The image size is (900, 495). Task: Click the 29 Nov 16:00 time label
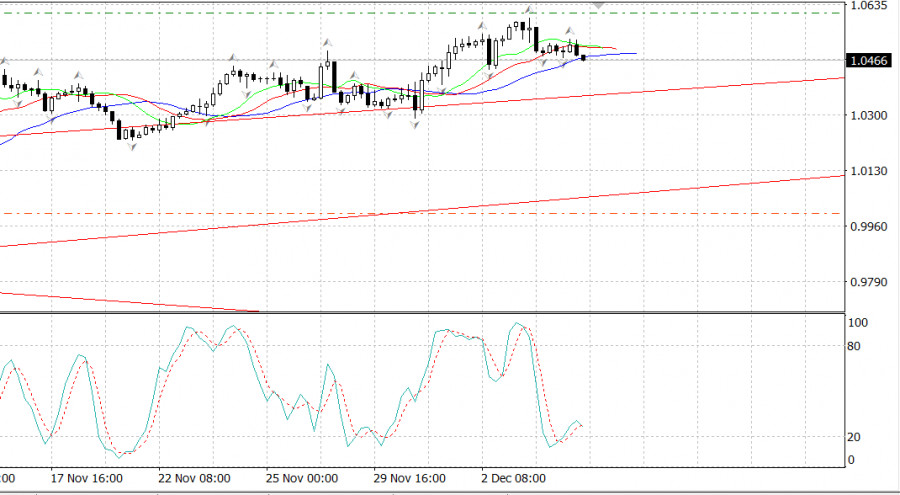411,479
